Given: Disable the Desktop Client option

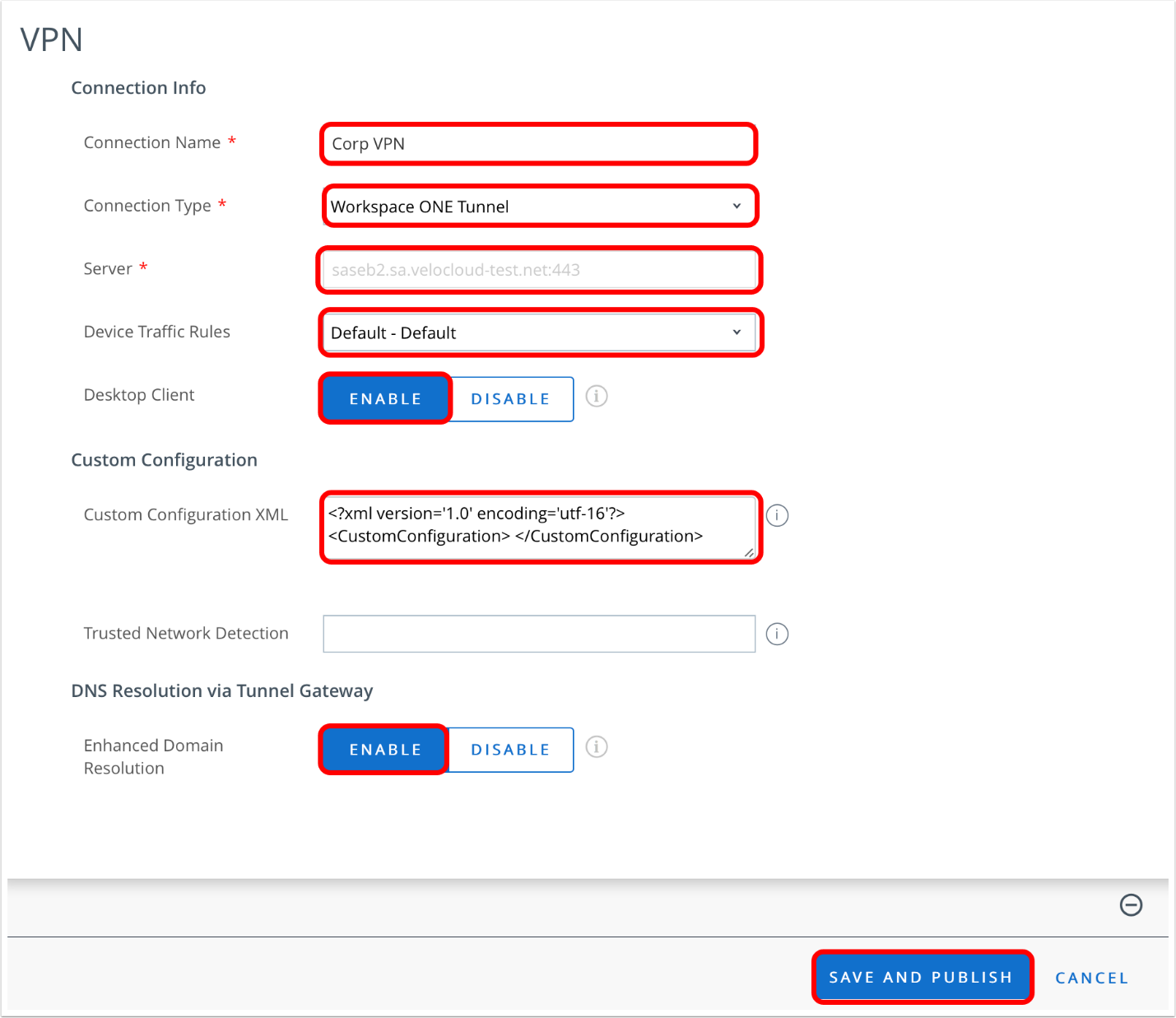Looking at the screenshot, I should (510, 399).
